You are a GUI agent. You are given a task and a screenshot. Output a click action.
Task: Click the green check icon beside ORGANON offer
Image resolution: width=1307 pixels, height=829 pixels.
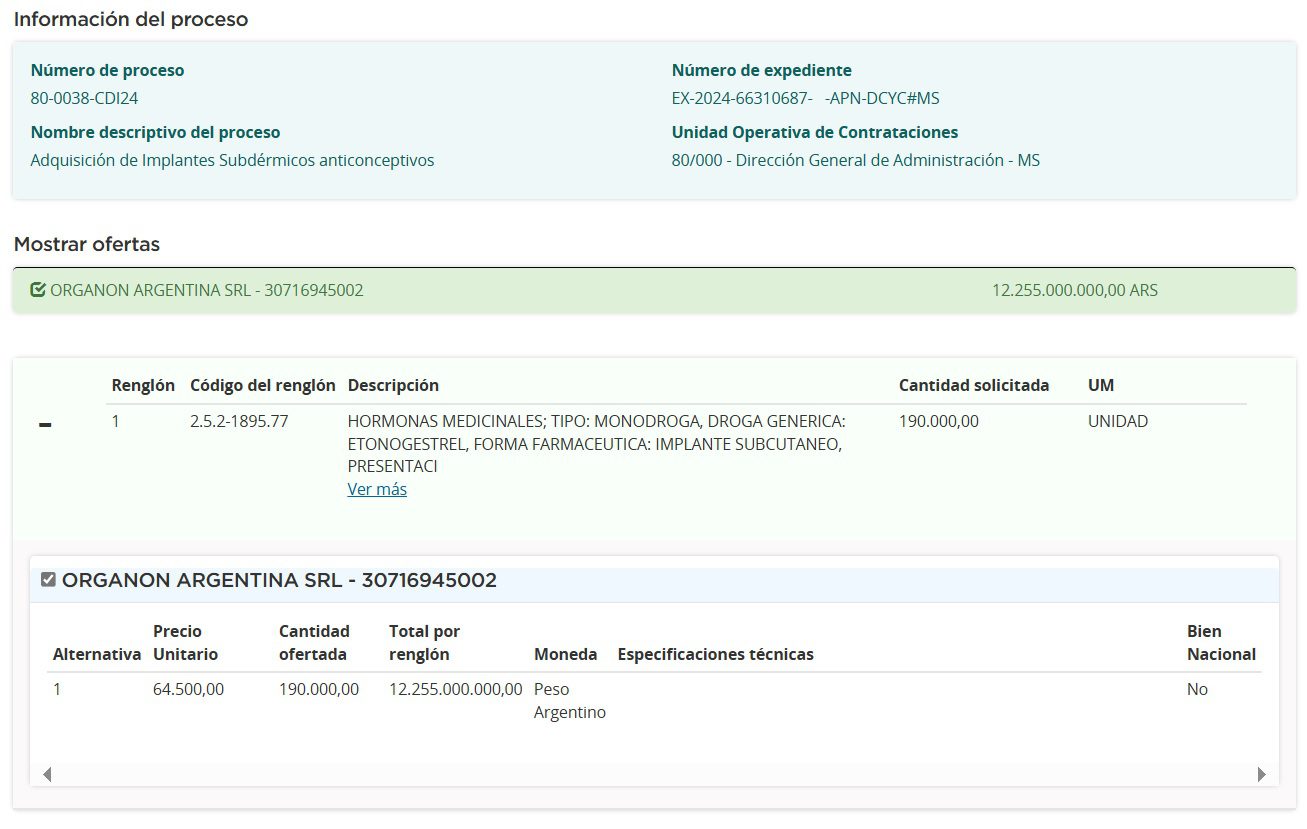click(x=38, y=290)
